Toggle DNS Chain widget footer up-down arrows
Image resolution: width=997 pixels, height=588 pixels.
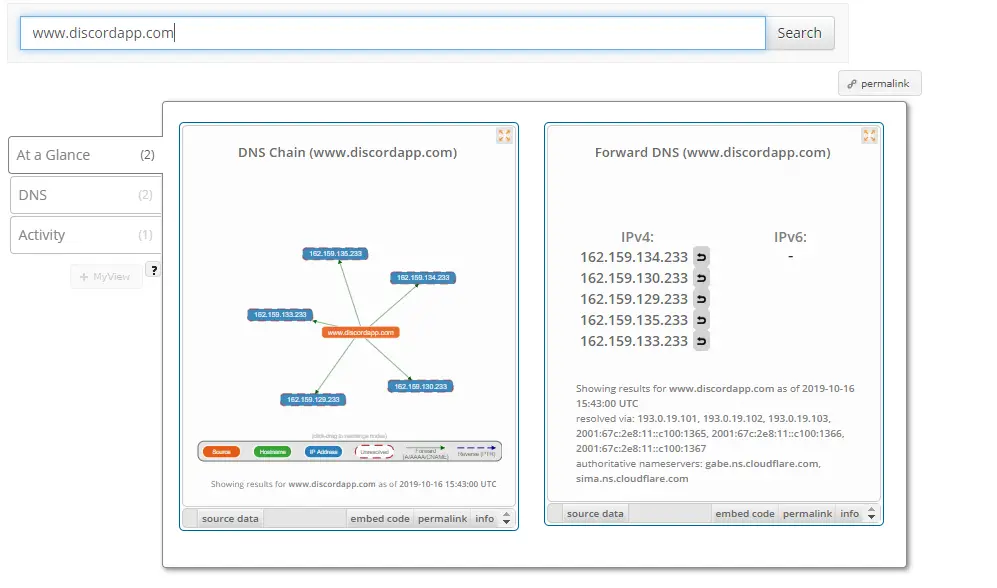506,519
